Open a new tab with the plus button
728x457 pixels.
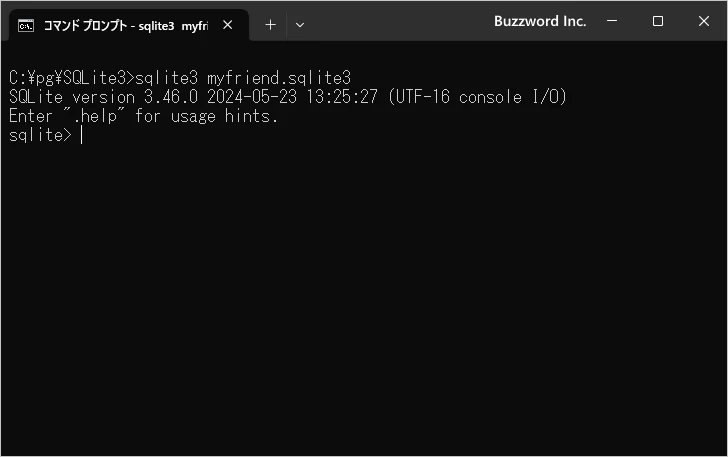coord(270,25)
